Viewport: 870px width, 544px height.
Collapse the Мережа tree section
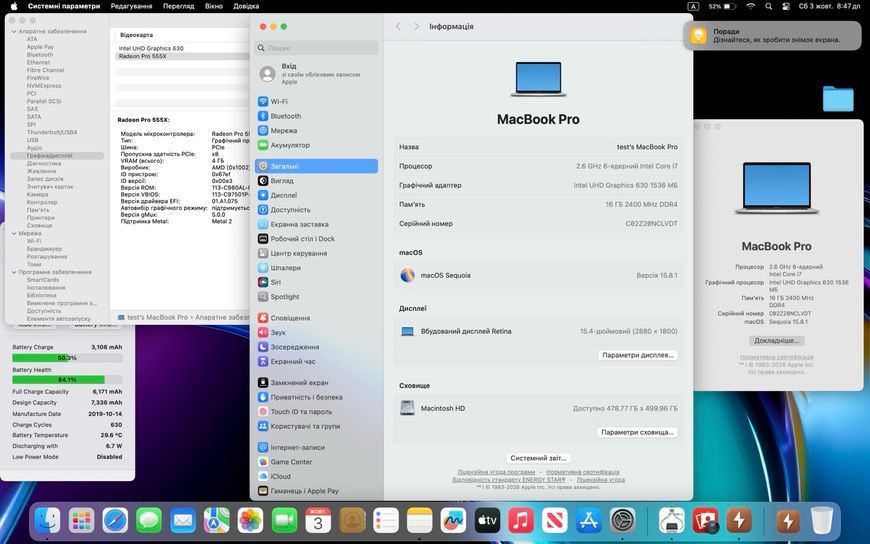point(14,234)
